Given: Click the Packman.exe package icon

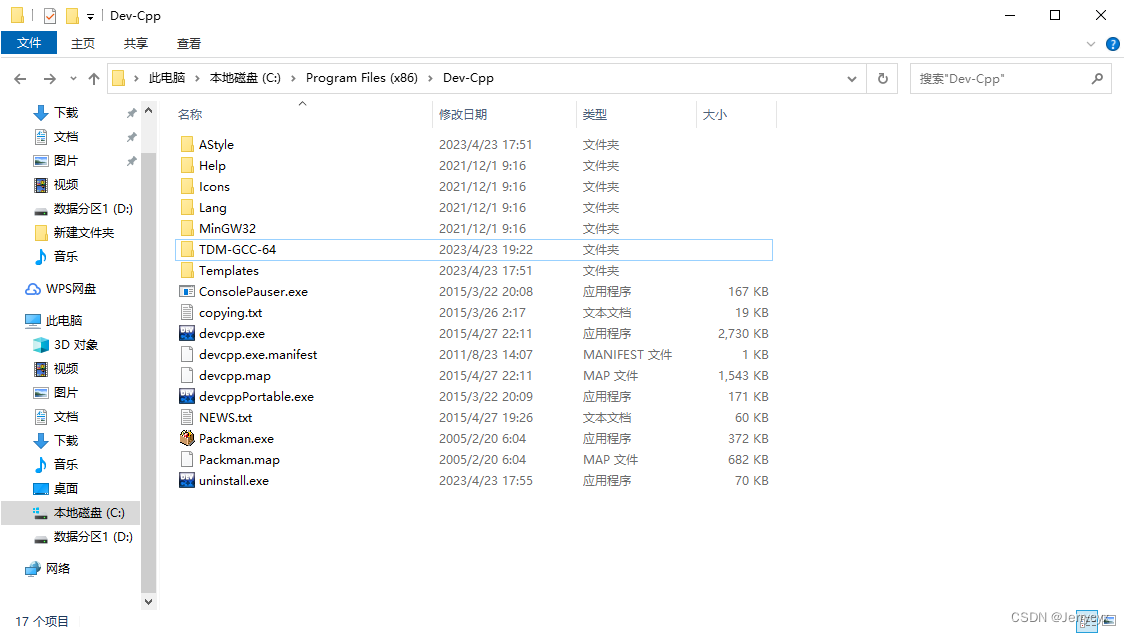Looking at the screenshot, I should coord(187,438).
